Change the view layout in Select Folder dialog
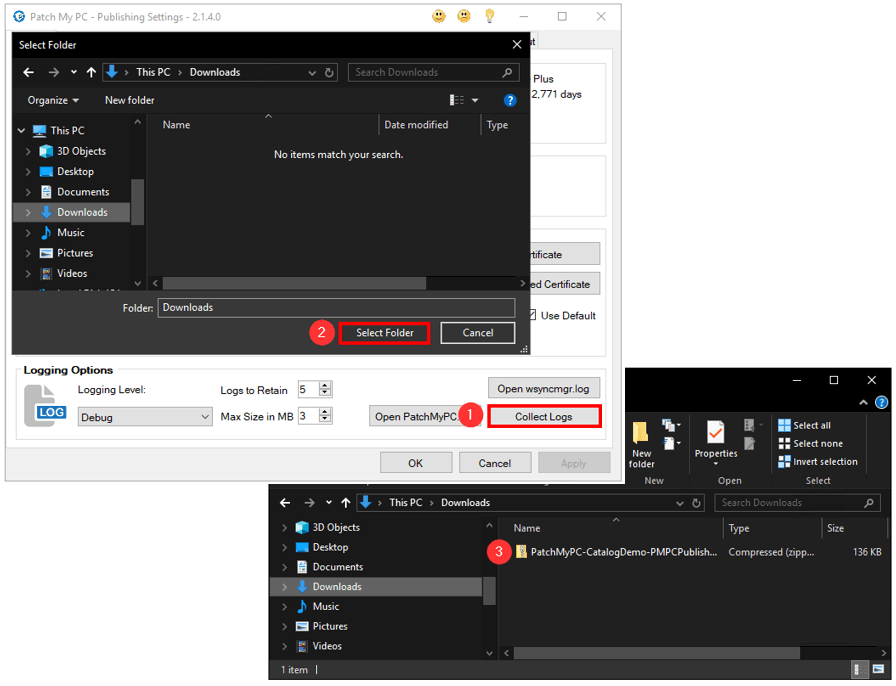This screenshot has height=686, width=896. [x=457, y=101]
